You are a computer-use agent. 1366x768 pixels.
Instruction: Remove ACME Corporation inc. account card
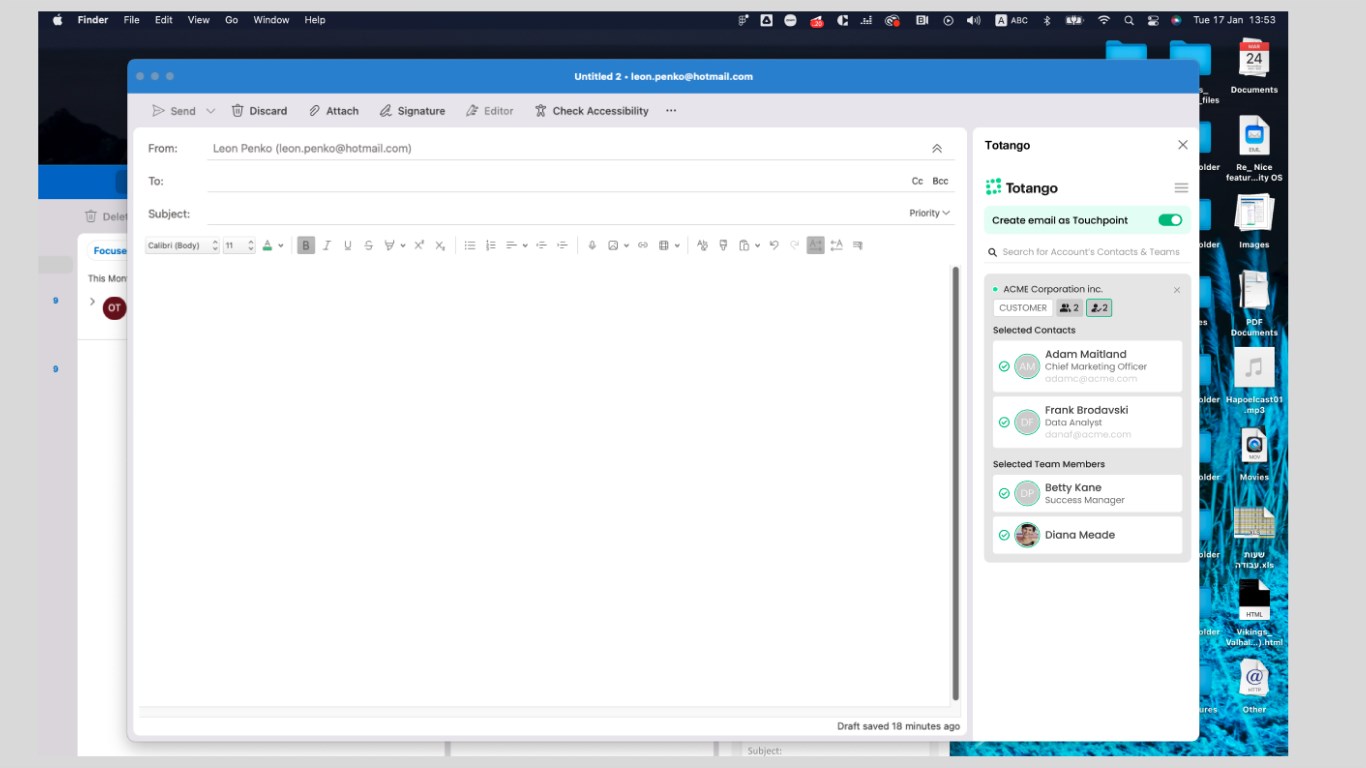pyautogui.click(x=1177, y=290)
